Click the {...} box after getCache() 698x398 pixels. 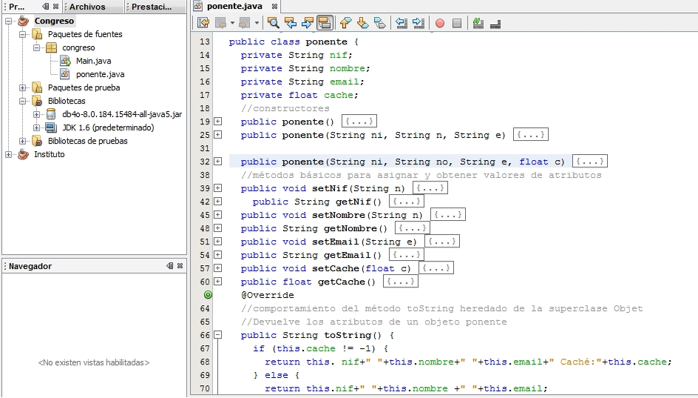401,281
